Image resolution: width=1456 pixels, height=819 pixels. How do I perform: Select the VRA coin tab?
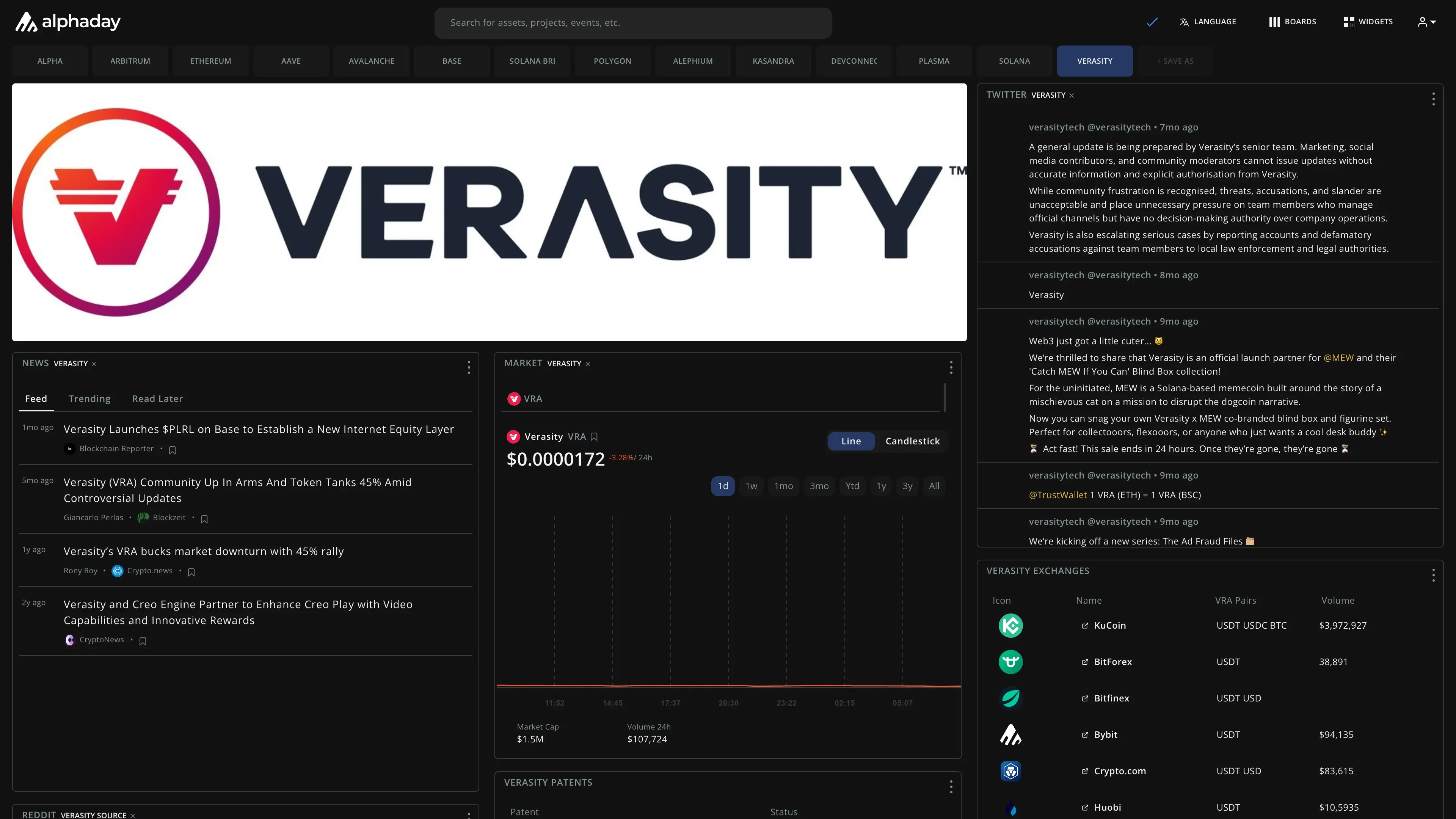(x=525, y=399)
